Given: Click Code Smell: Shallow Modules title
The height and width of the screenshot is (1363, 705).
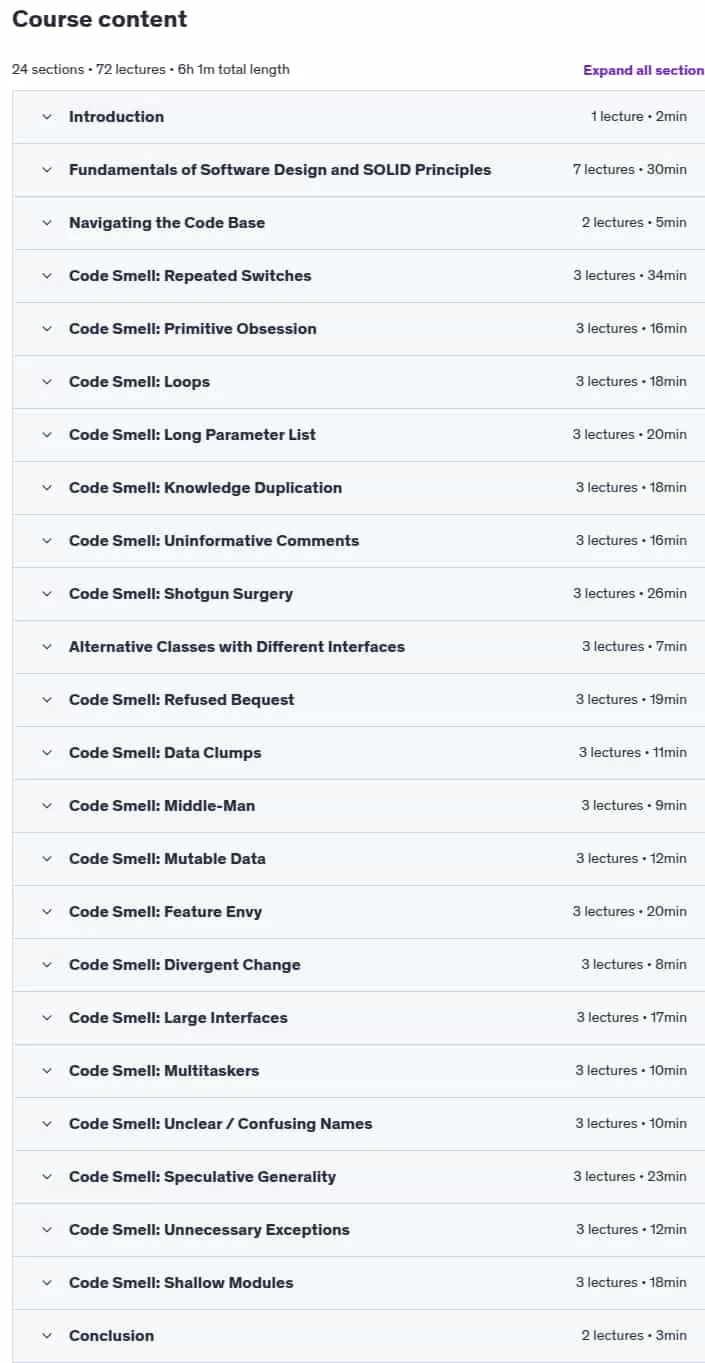Looking at the screenshot, I should click(181, 1283).
